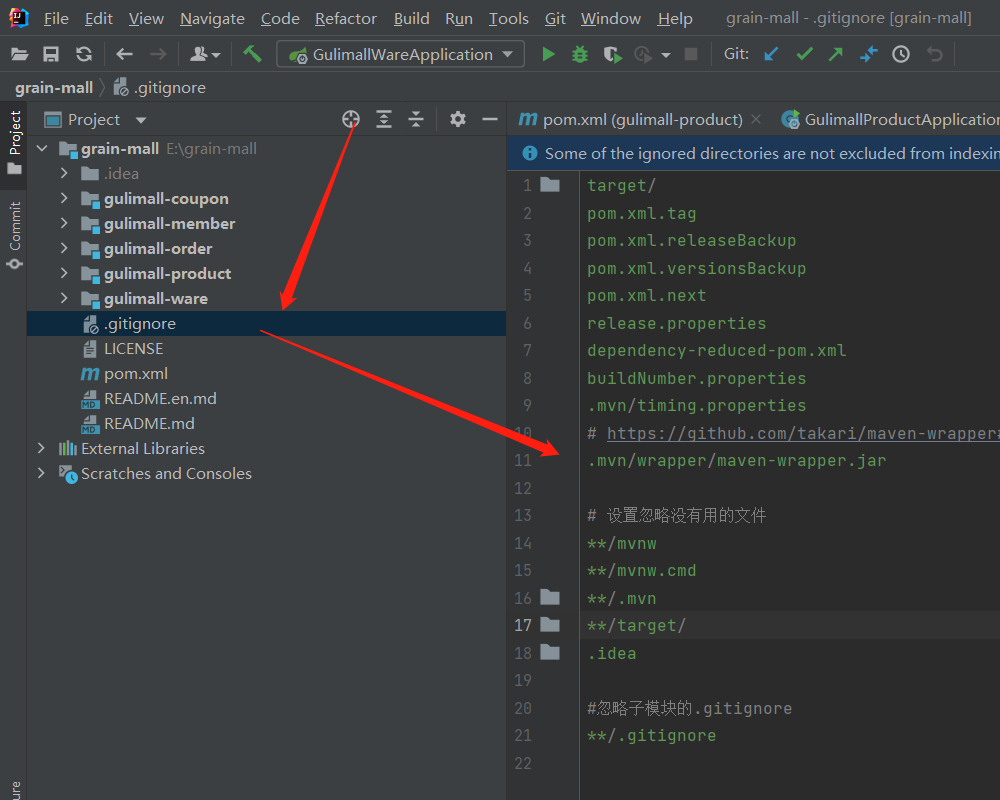Hide the Project panel with minus icon
Screen dimensions: 1000x800
(x=489, y=119)
